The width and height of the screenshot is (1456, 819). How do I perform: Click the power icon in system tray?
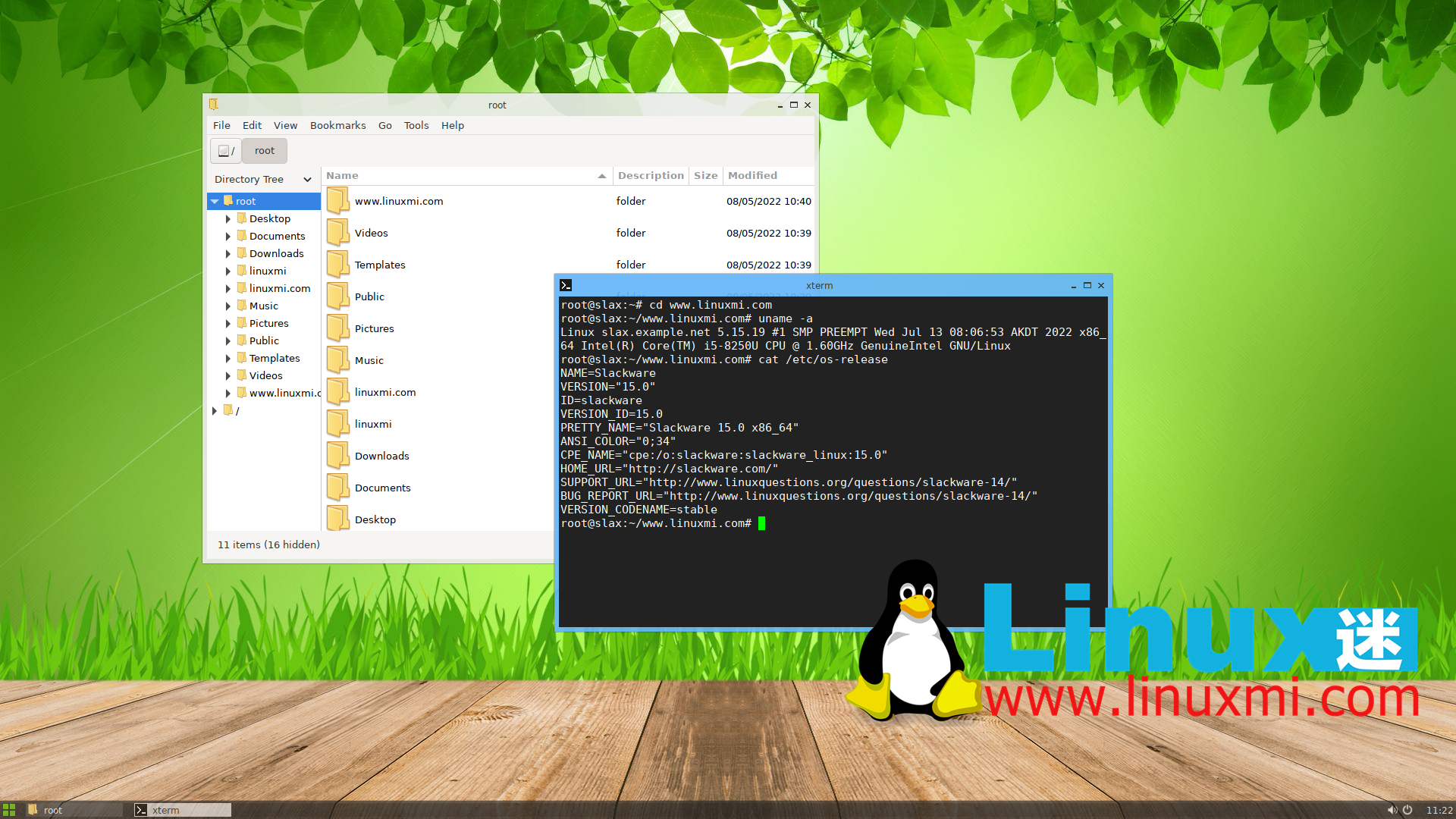click(x=1408, y=810)
